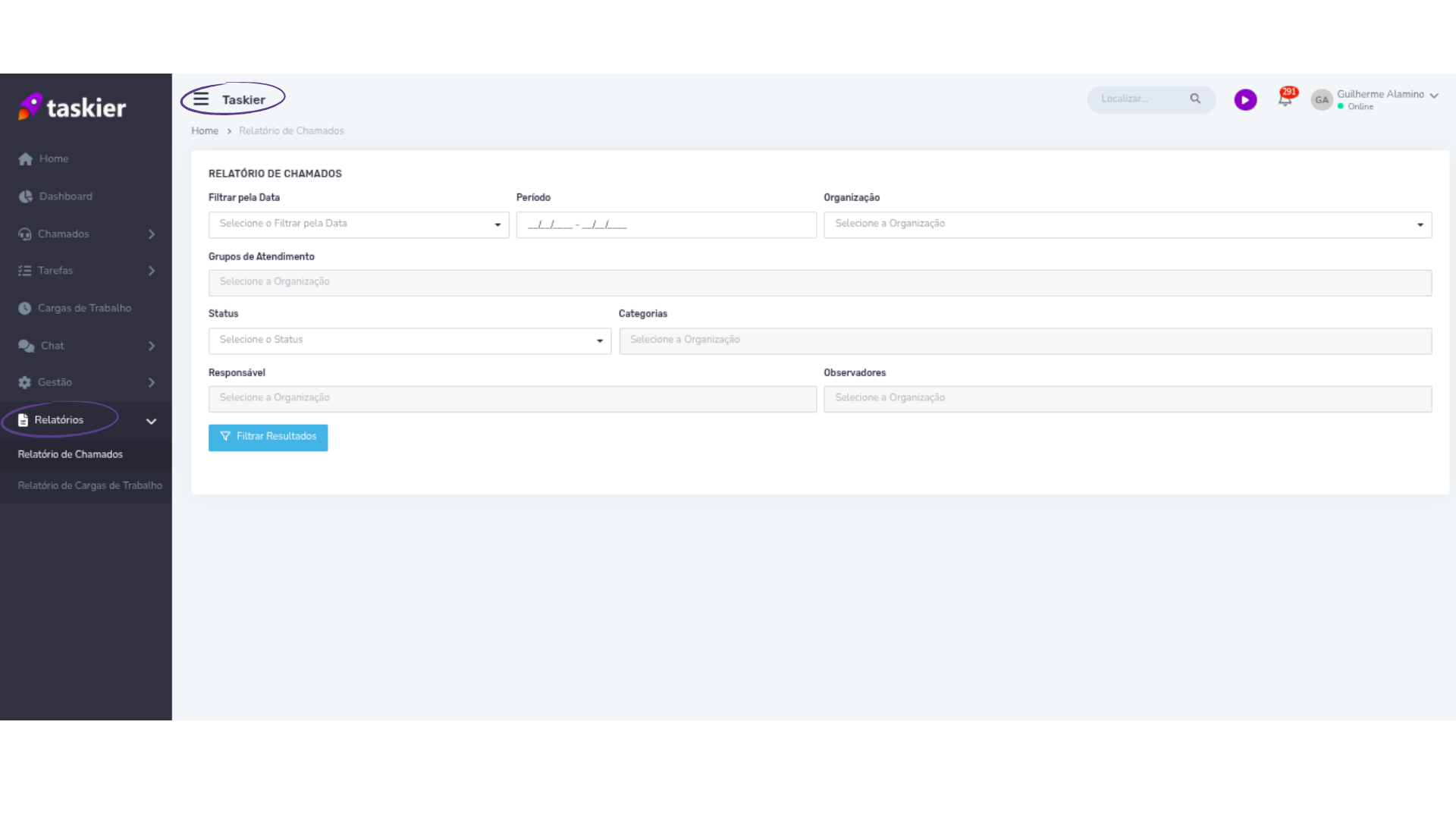The height and width of the screenshot is (819, 1456).
Task: Open the Status dropdown
Action: click(409, 340)
